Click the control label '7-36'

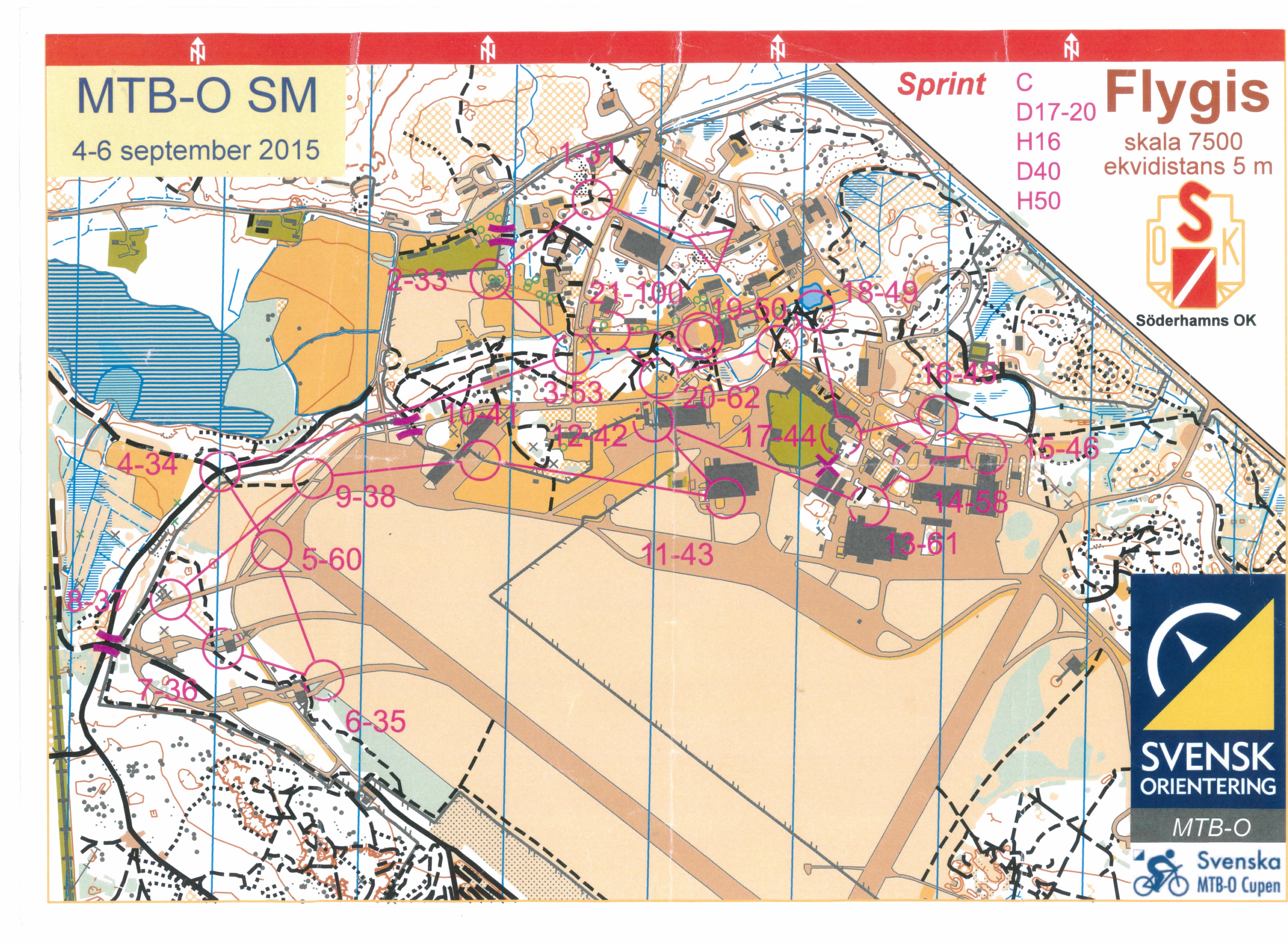click(x=168, y=690)
